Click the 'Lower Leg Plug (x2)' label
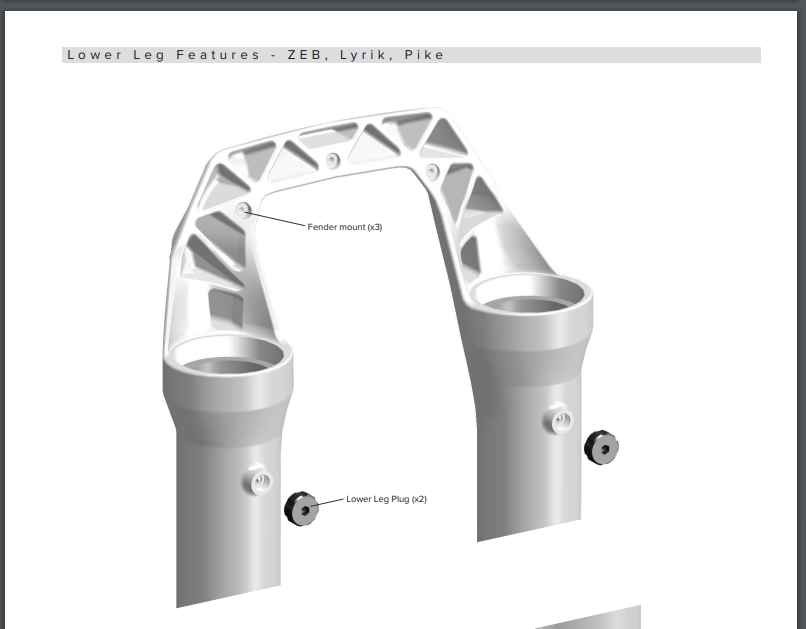The width and height of the screenshot is (806, 629). 387,499
